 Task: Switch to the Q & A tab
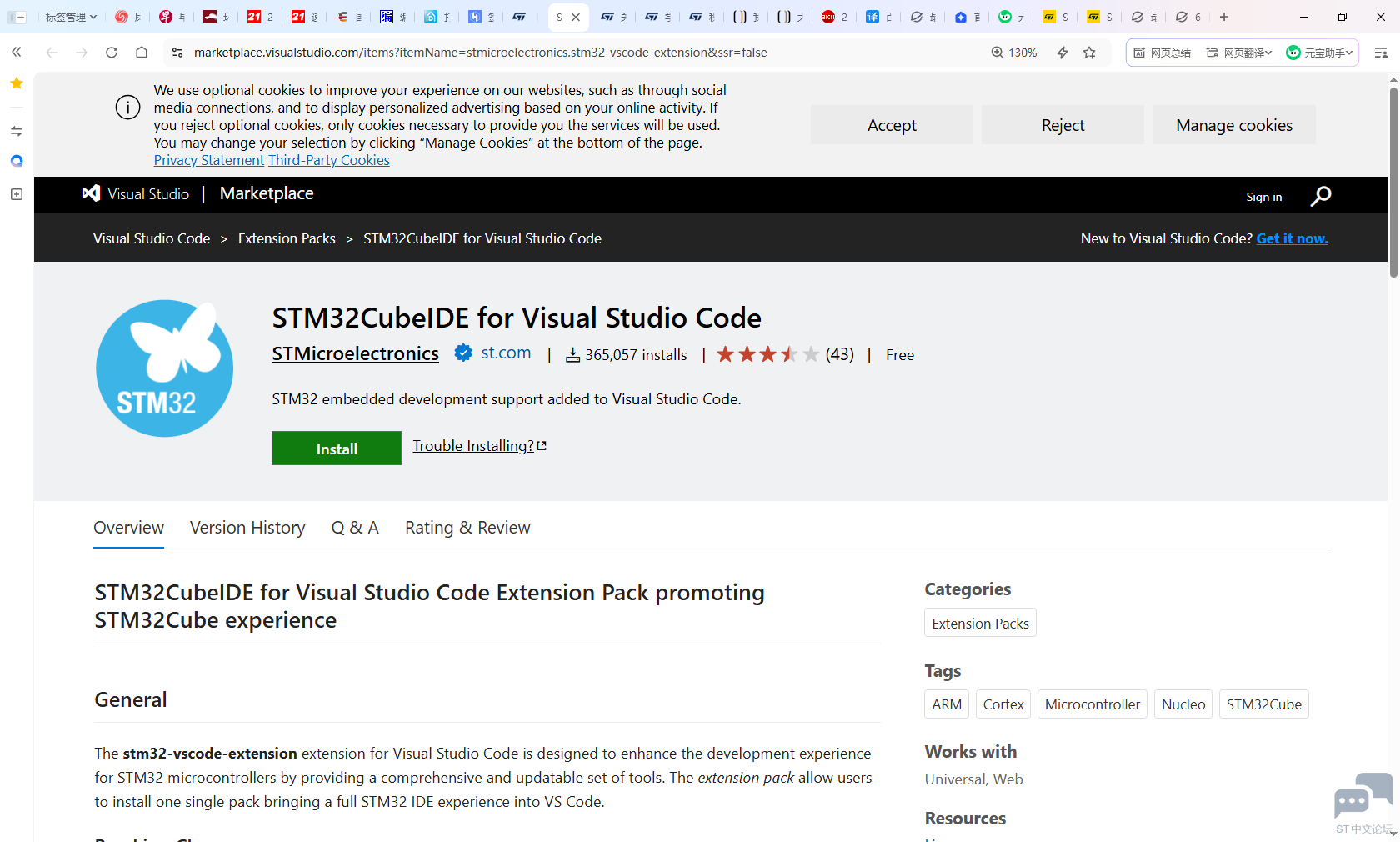tap(355, 528)
